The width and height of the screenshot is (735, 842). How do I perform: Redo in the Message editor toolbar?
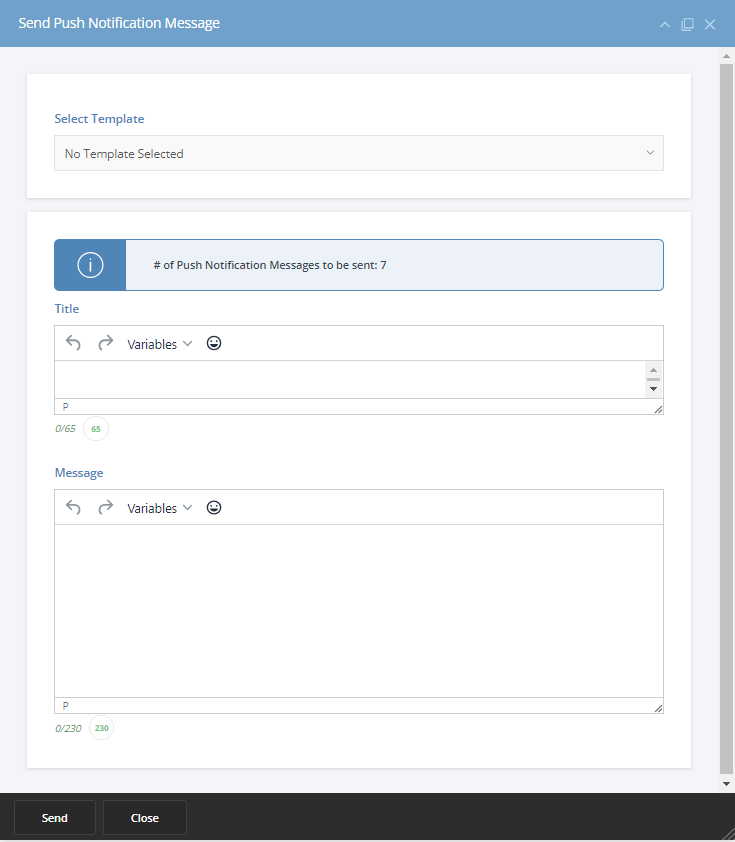(106, 507)
